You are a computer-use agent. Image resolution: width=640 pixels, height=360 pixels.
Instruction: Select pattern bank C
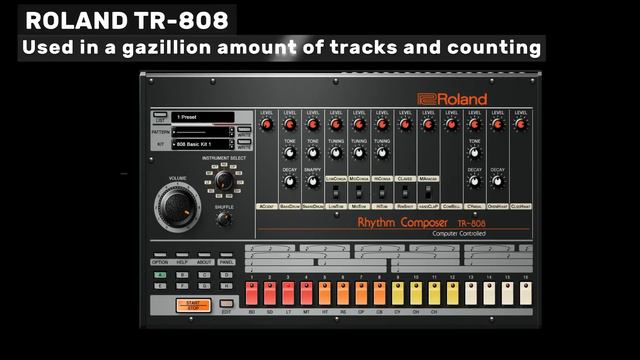pyautogui.click(x=204, y=275)
